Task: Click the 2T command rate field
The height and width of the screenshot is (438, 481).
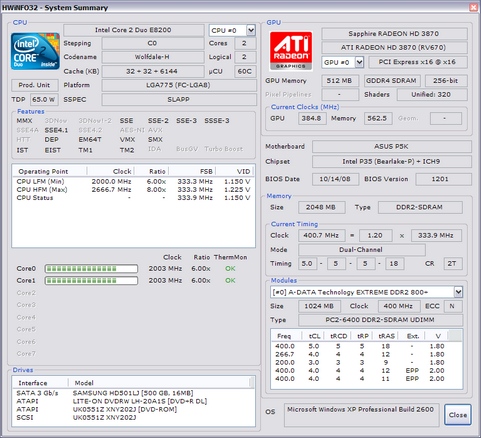Action: pos(453,264)
